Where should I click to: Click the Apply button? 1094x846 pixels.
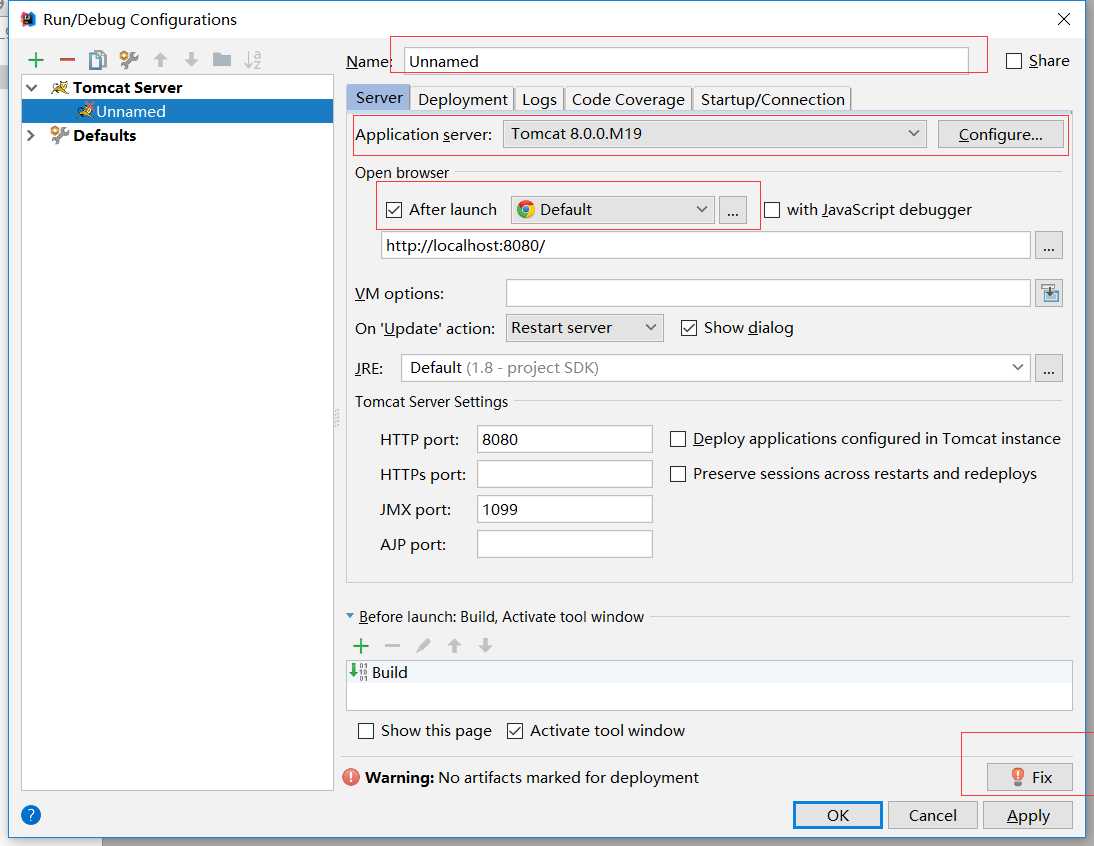click(x=1028, y=815)
